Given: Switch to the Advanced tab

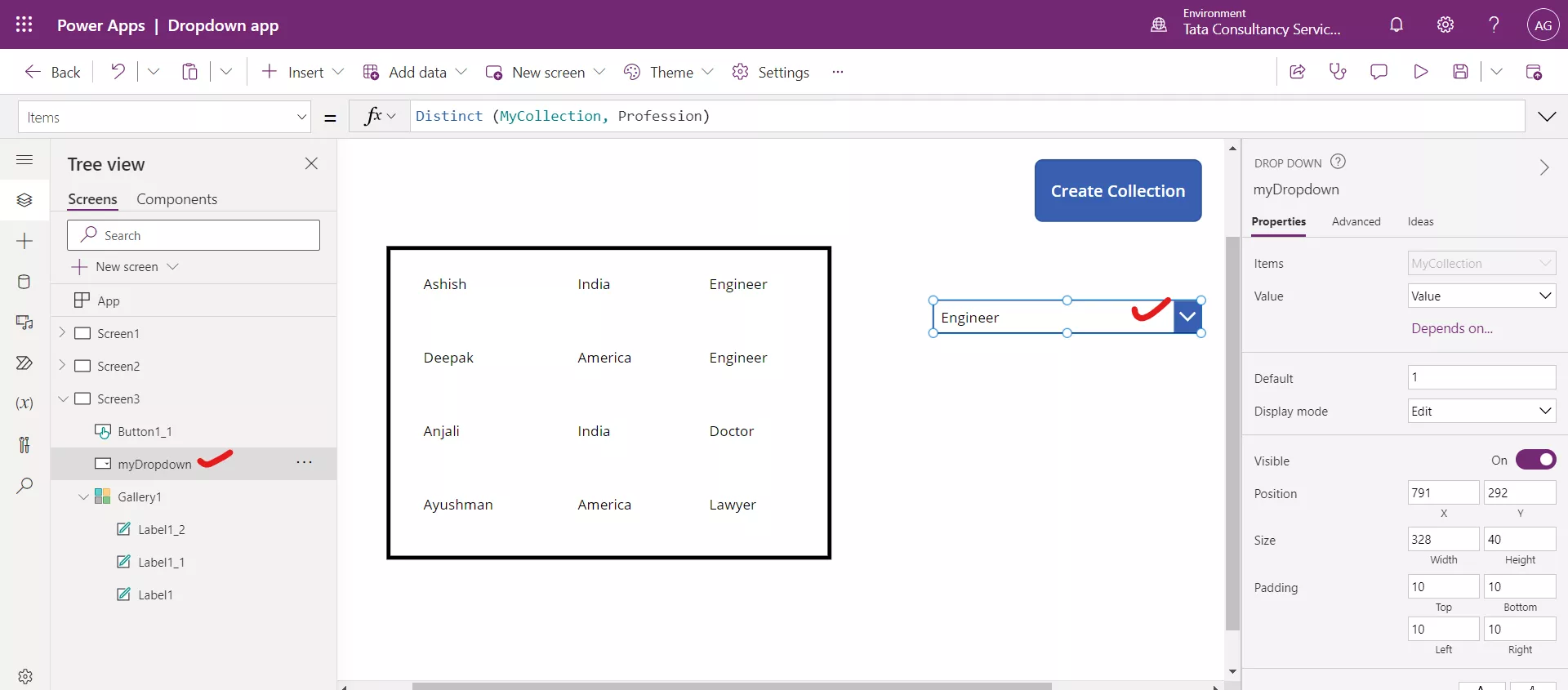Looking at the screenshot, I should tap(1356, 221).
